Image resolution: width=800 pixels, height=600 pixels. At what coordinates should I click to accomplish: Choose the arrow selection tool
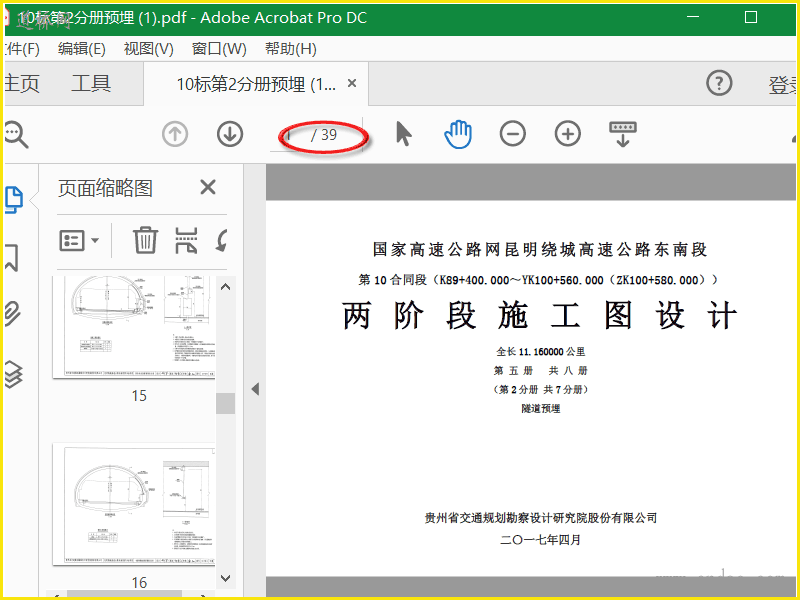point(404,134)
